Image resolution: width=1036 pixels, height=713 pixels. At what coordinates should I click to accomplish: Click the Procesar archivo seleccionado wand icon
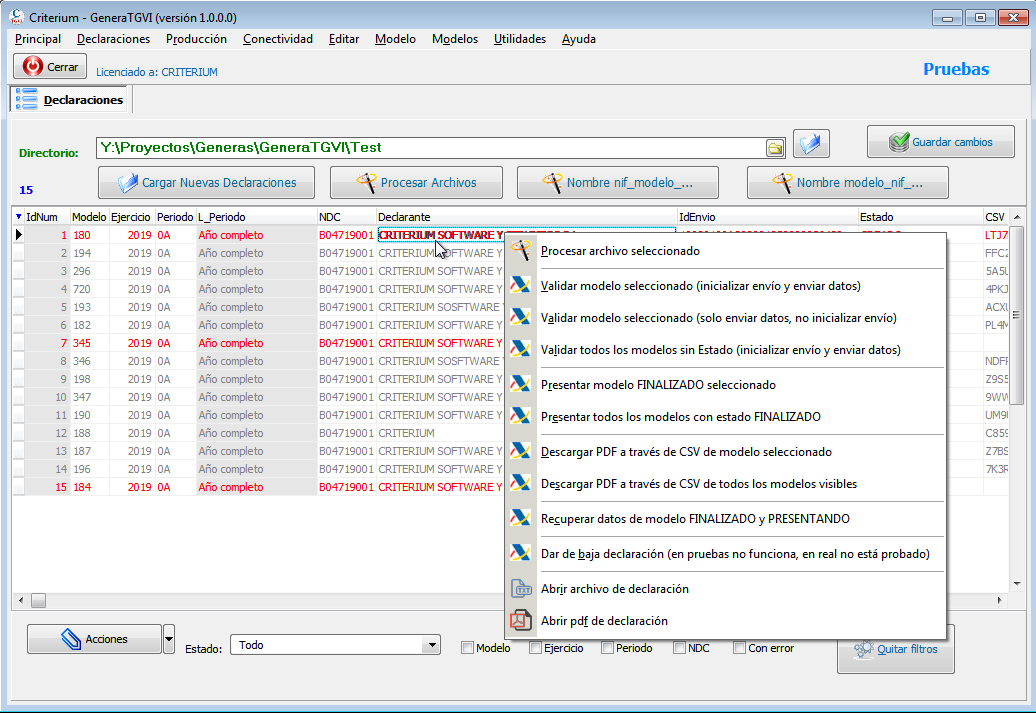(x=521, y=250)
